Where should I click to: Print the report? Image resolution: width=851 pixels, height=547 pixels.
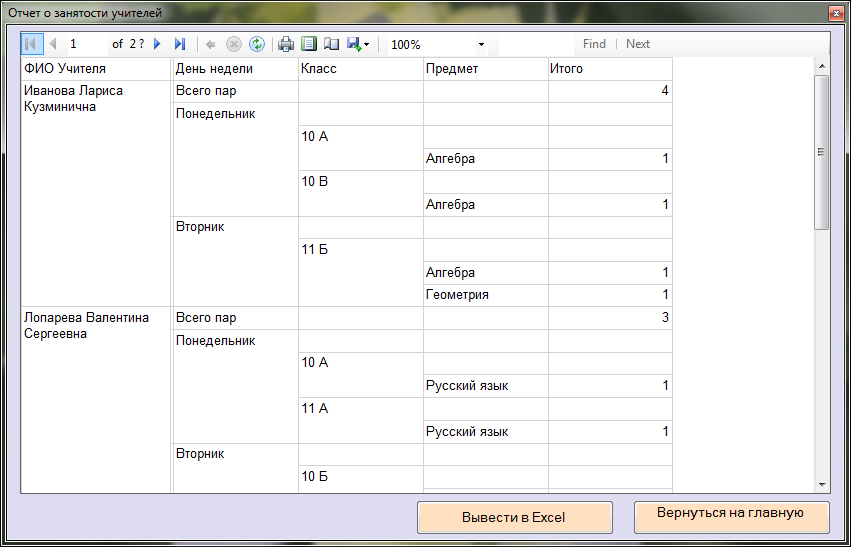click(286, 44)
